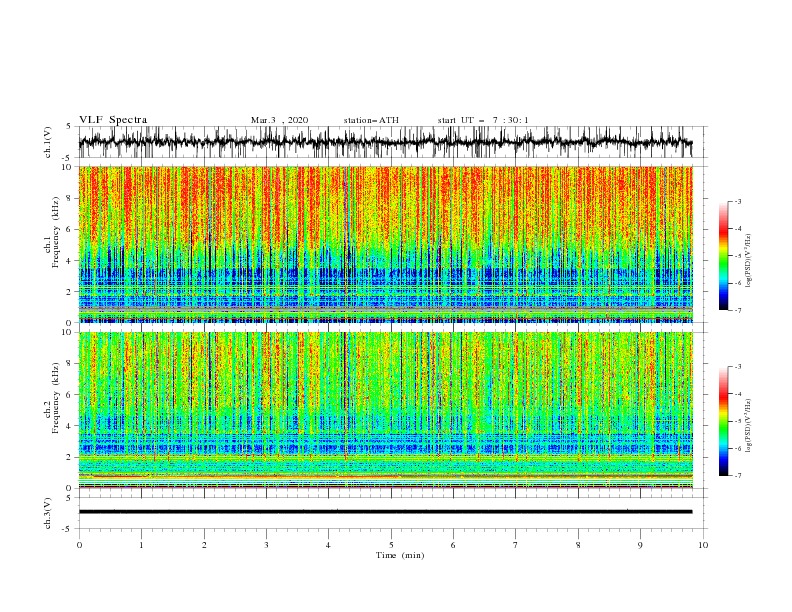
Task: Click the ch.1 PSD color bar
Action: pyautogui.click(x=723, y=256)
